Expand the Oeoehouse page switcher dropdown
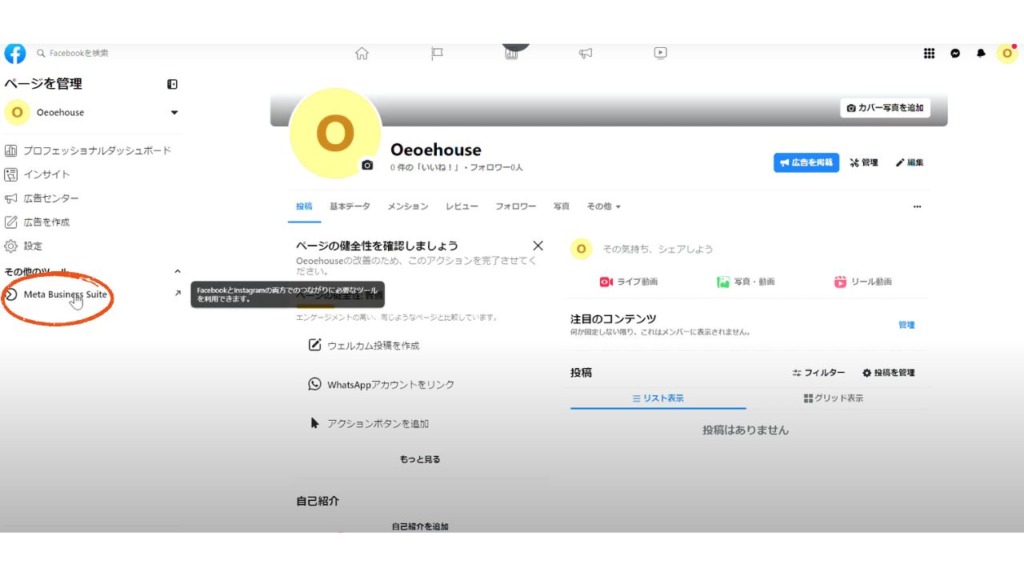The image size is (1024, 576). pos(174,113)
